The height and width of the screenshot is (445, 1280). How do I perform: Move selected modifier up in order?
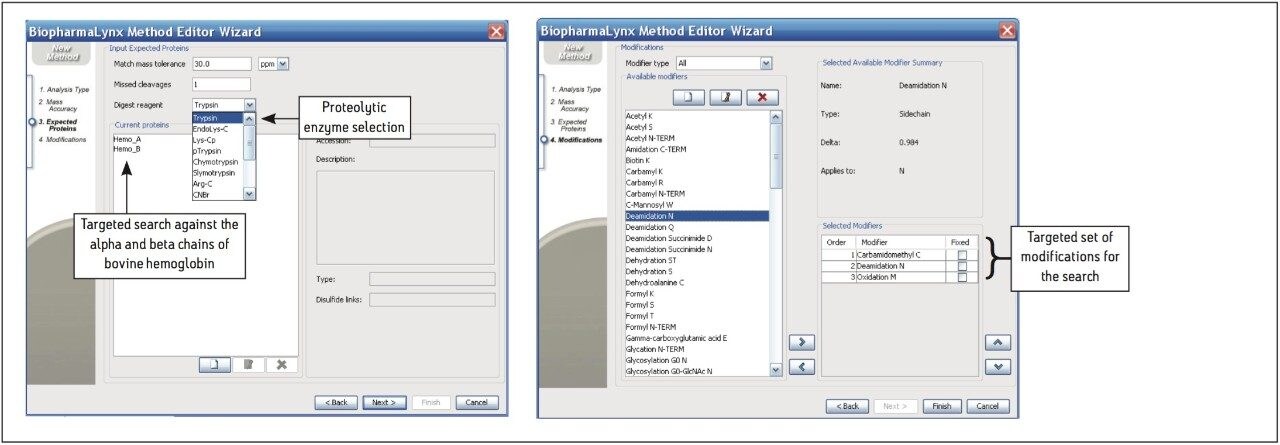coord(998,342)
